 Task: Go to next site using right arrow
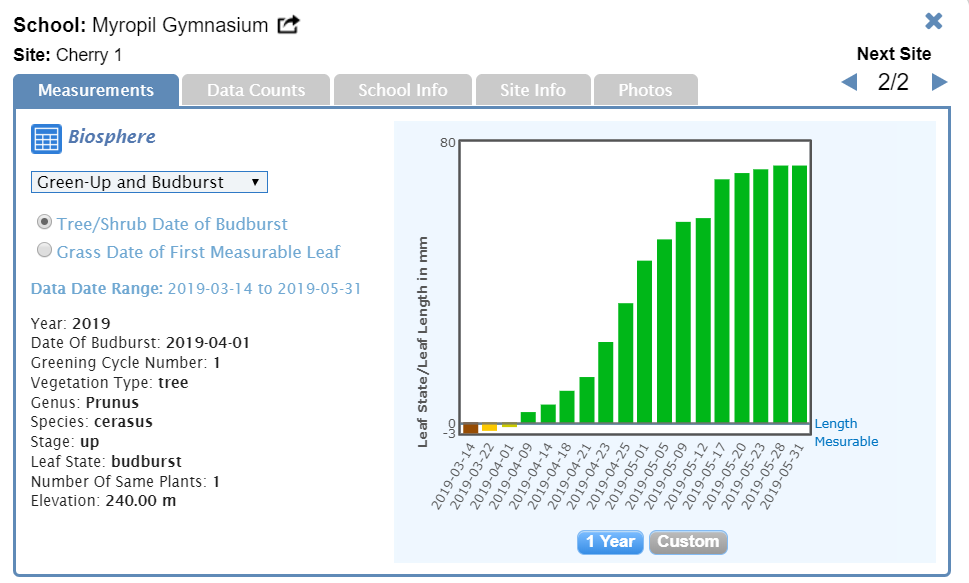(x=939, y=82)
